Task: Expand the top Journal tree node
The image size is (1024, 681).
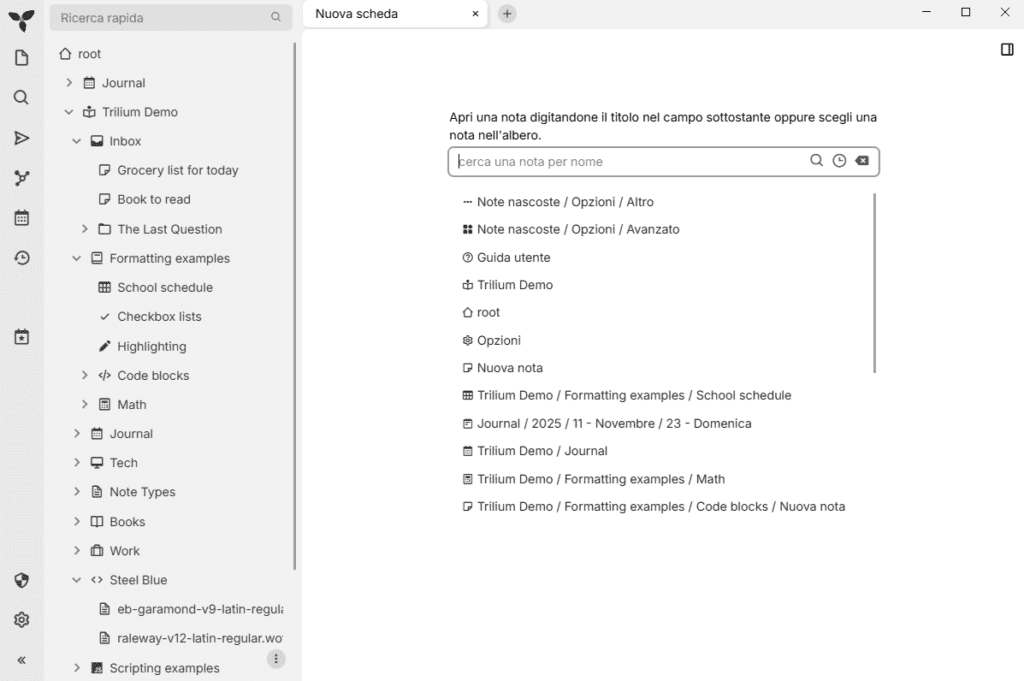Action: pyautogui.click(x=69, y=83)
